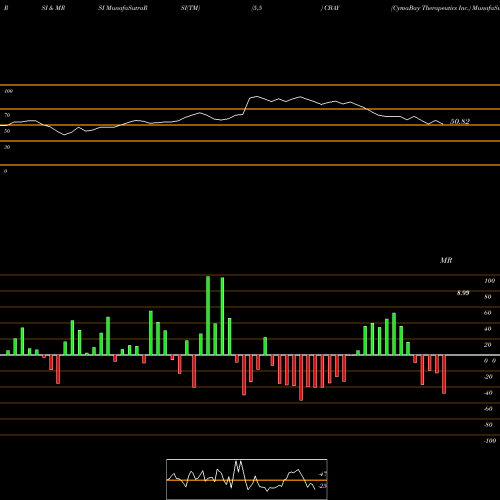The width and height of the screenshot is (500, 500).
Task: Click the MR axis label -40
Action: tap(488, 393)
